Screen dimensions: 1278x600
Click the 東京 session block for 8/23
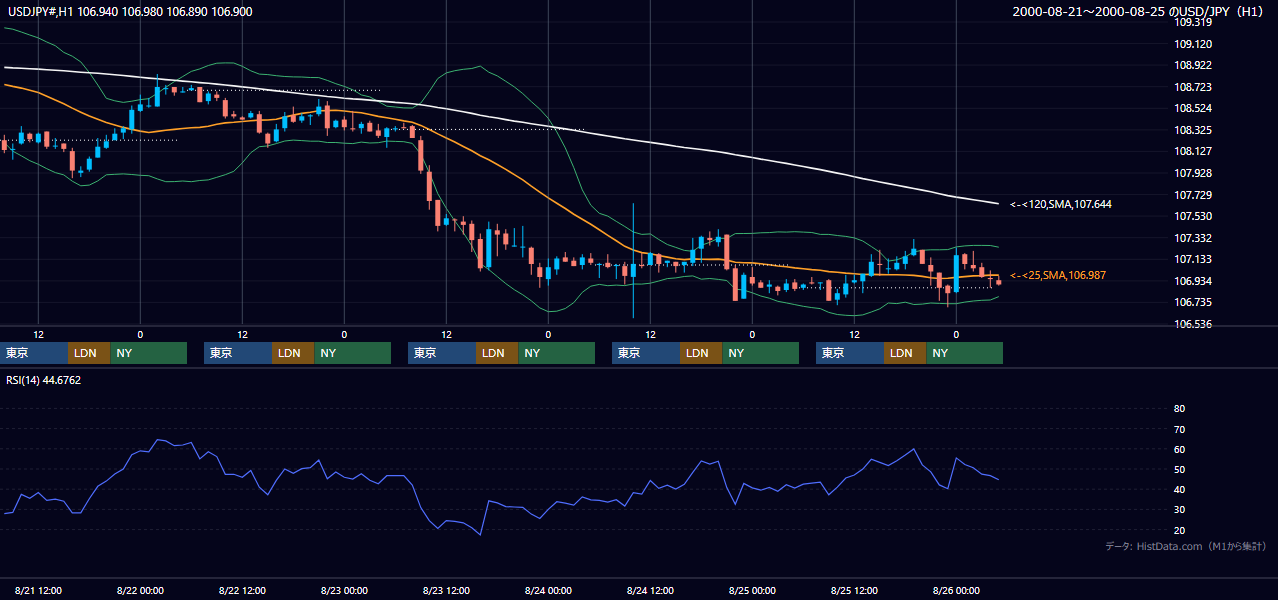tap(442, 353)
